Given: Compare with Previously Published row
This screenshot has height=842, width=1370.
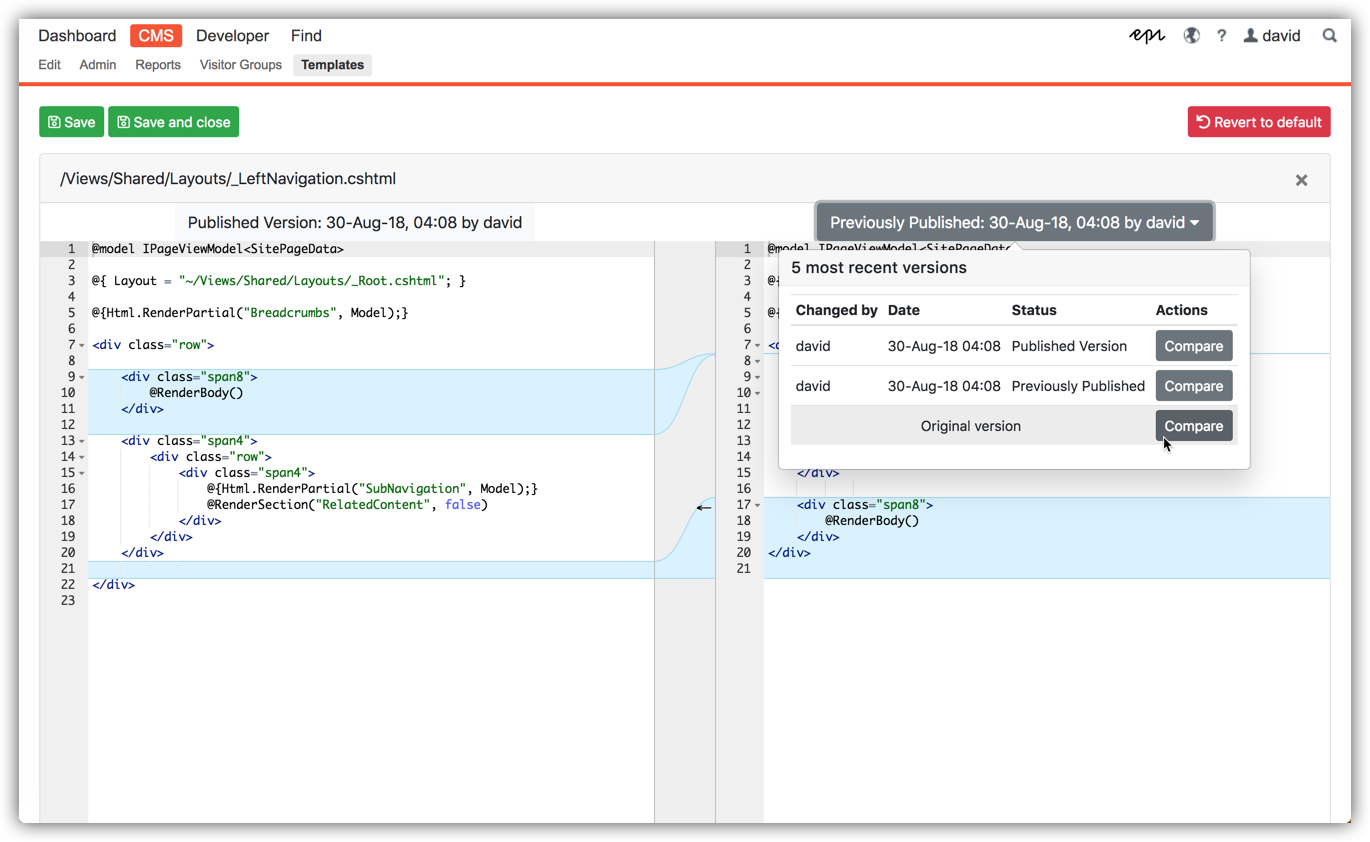Looking at the screenshot, I should pyautogui.click(x=1193, y=386).
